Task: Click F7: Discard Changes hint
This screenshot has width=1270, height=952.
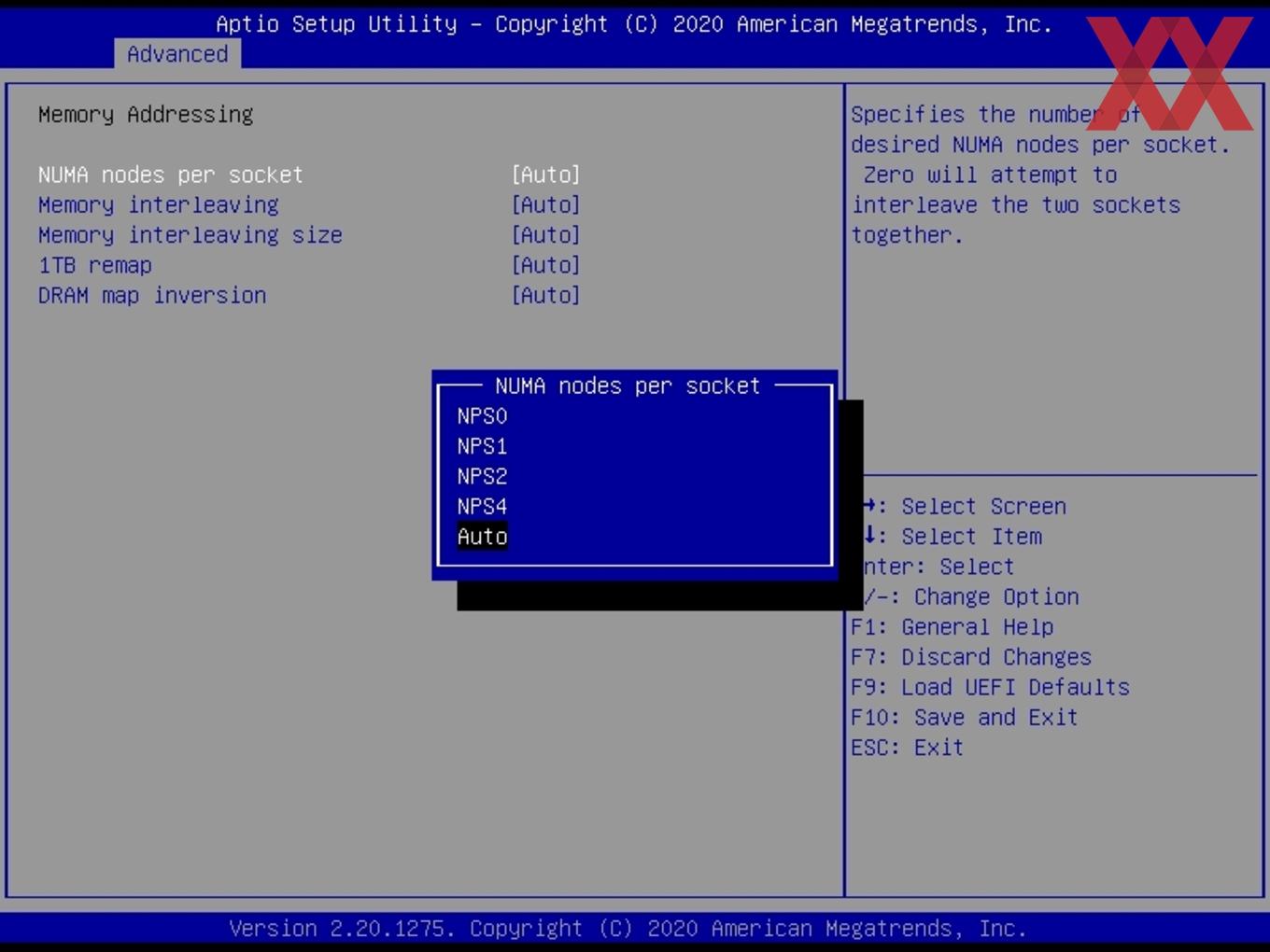Action: pos(971,657)
